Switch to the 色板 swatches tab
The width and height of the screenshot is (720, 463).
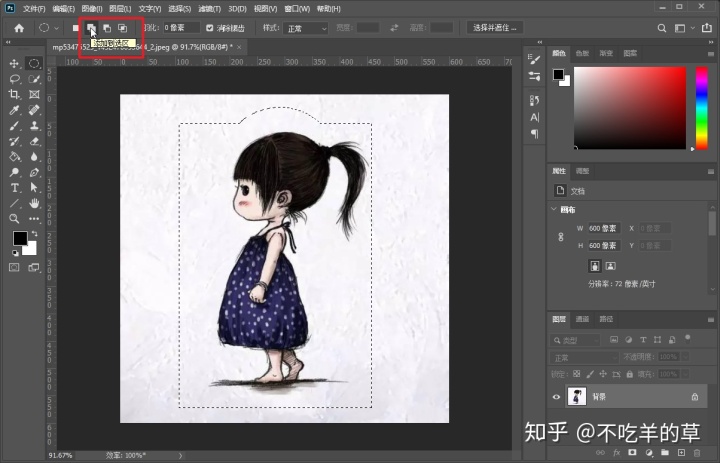click(x=582, y=53)
